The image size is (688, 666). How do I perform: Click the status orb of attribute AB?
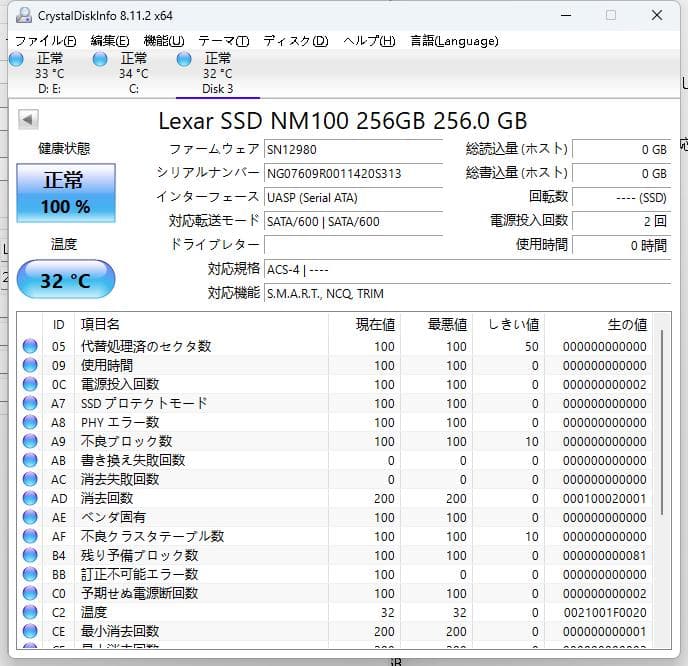coord(30,460)
